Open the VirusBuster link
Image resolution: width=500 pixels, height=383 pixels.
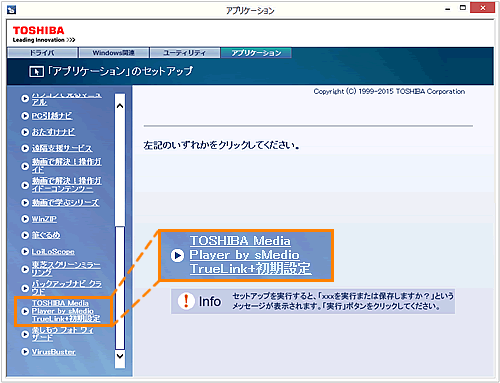coord(53,352)
